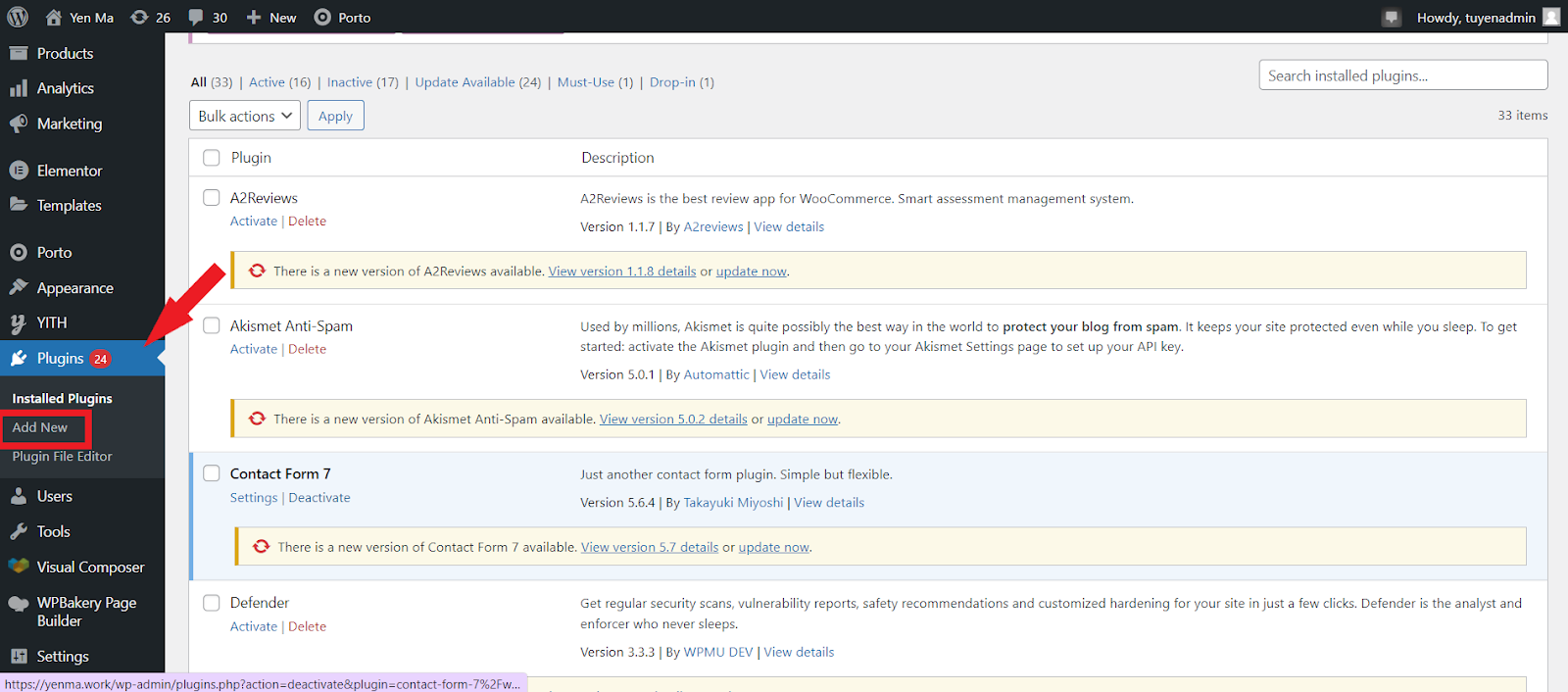
Task: Open the comments bubble icon showing 30
Action: (196, 17)
